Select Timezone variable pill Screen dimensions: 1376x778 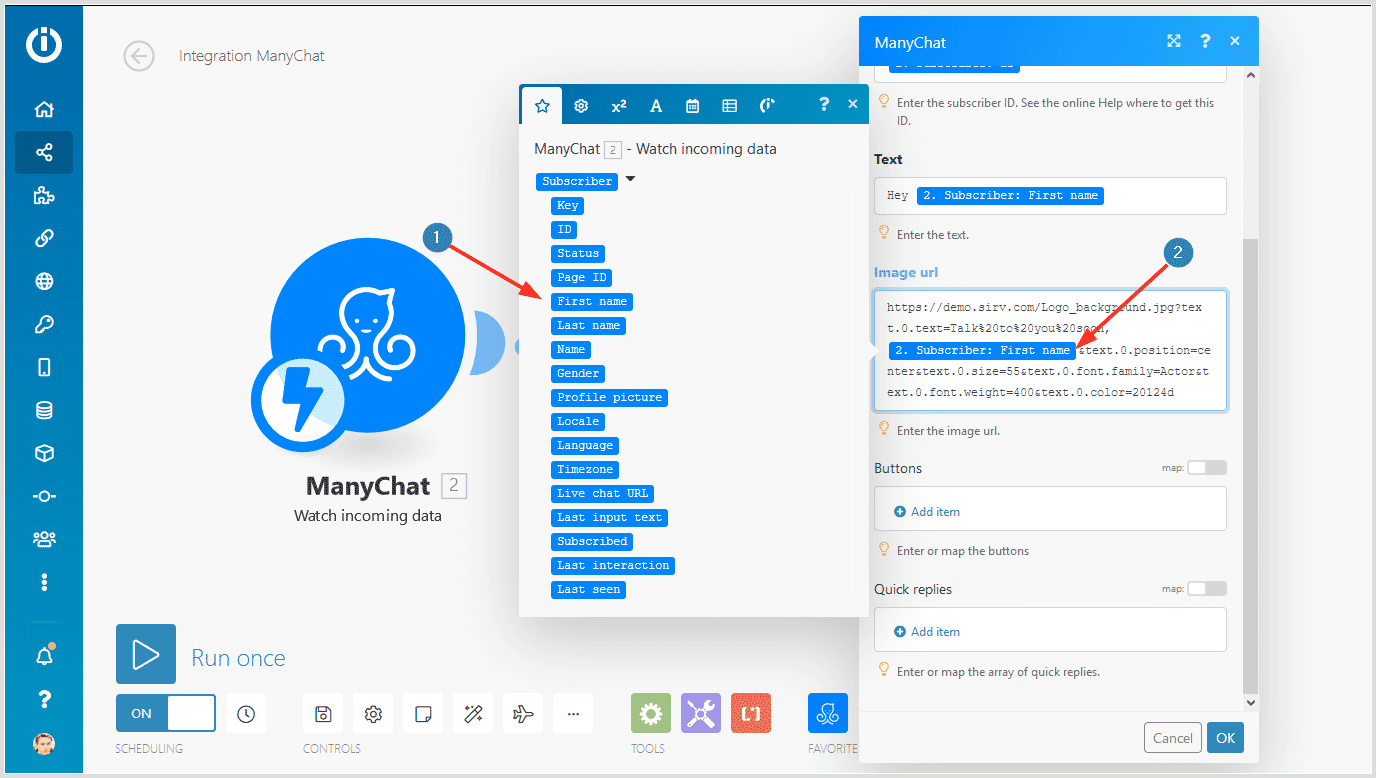pos(585,469)
